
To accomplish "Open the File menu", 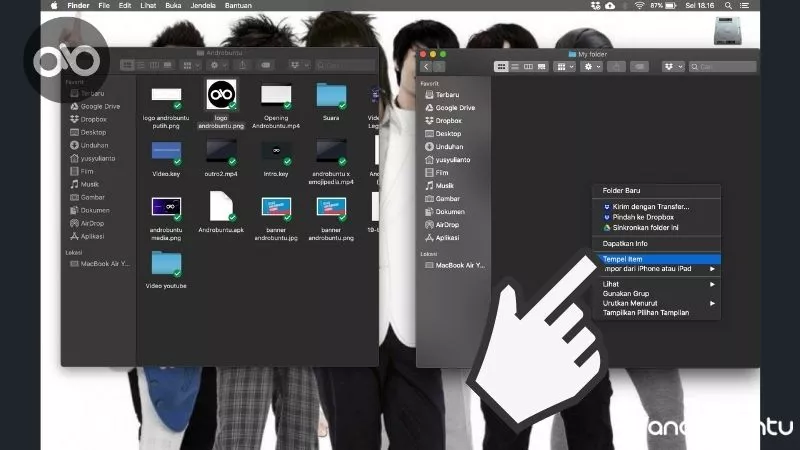I will tap(104, 6).
